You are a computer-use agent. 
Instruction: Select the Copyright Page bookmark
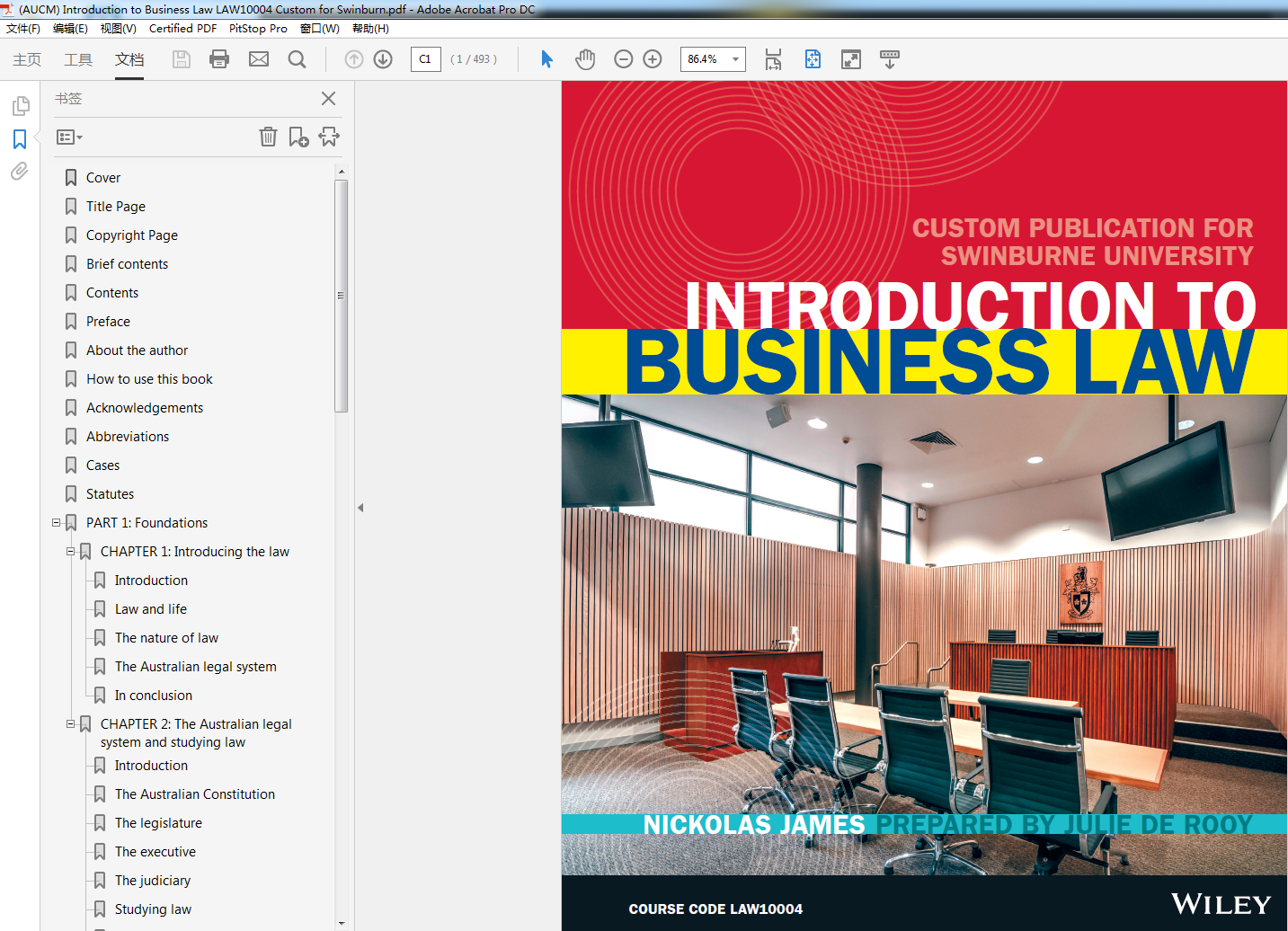point(131,235)
